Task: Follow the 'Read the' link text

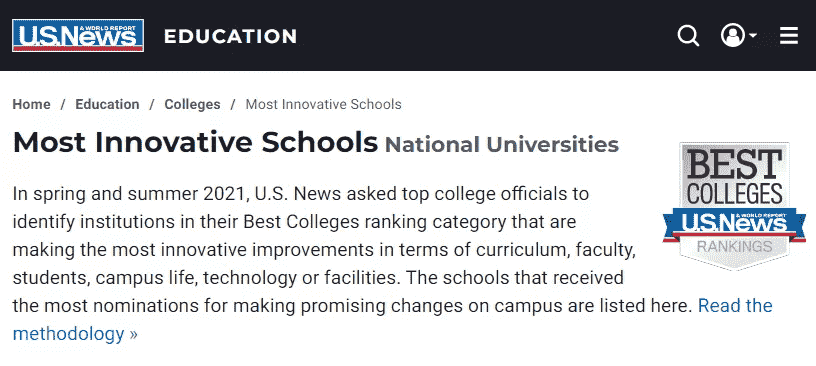Action: pyautogui.click(x=735, y=305)
